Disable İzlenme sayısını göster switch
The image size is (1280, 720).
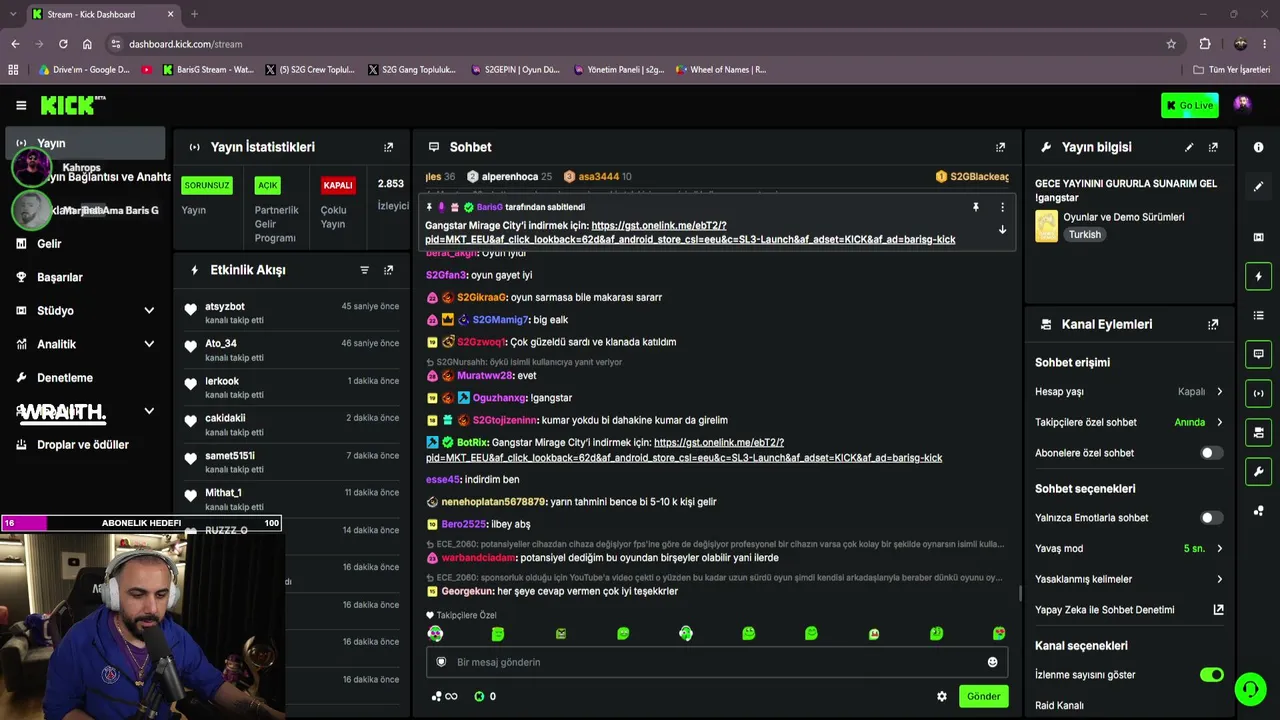(x=1211, y=675)
